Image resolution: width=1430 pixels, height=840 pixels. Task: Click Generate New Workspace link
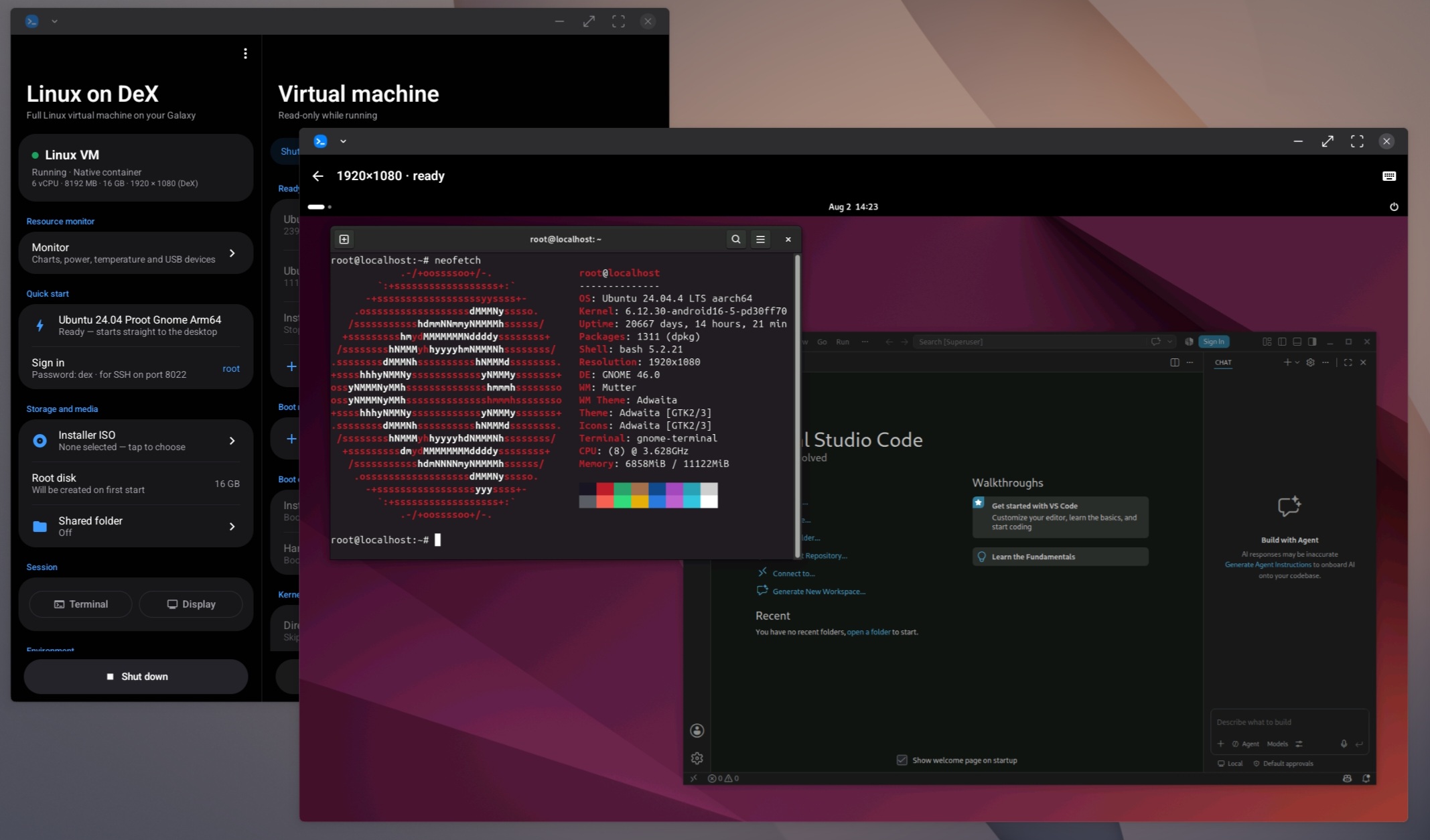click(x=818, y=591)
